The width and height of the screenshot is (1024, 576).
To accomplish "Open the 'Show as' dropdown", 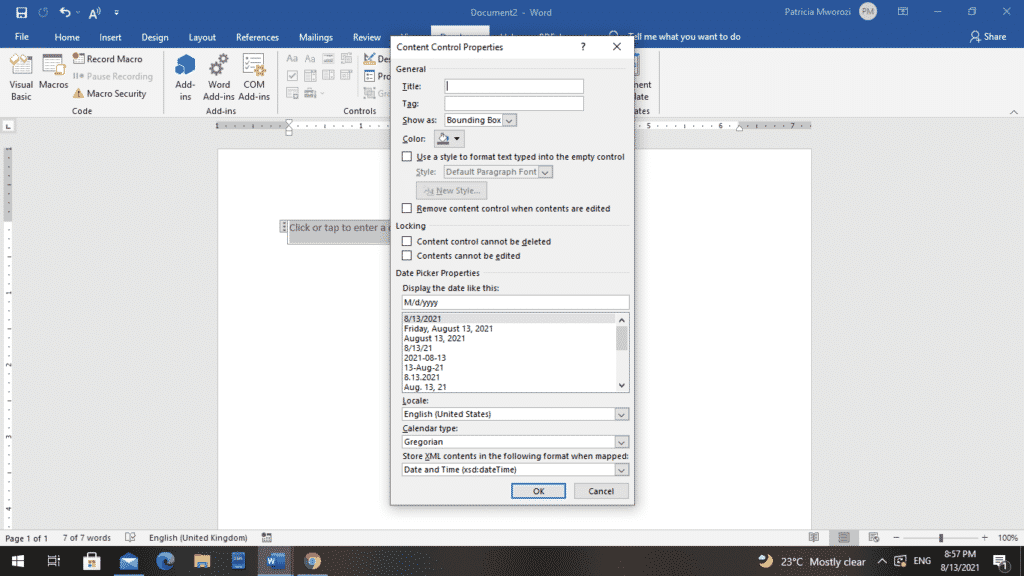I will [x=509, y=119].
